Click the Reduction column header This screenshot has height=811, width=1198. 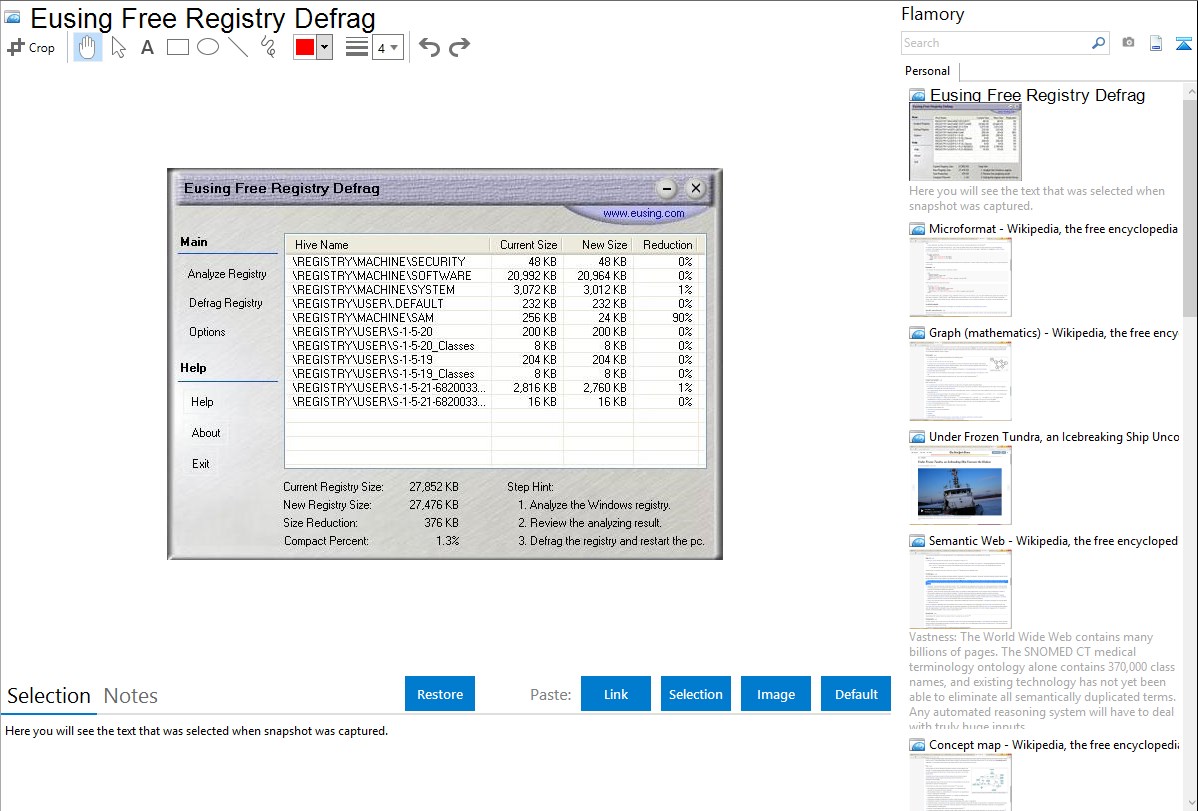point(665,245)
